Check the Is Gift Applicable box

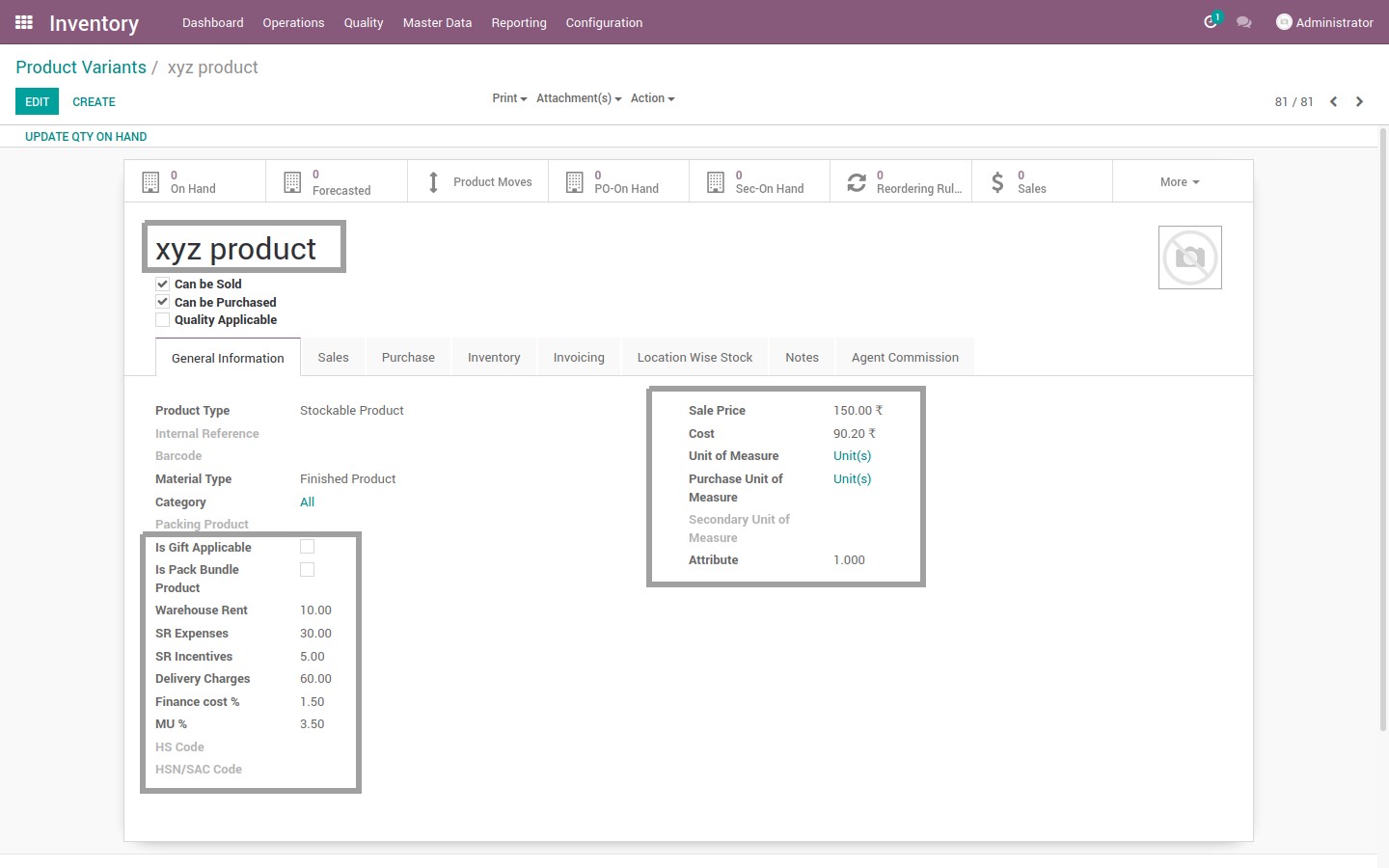tap(307, 546)
